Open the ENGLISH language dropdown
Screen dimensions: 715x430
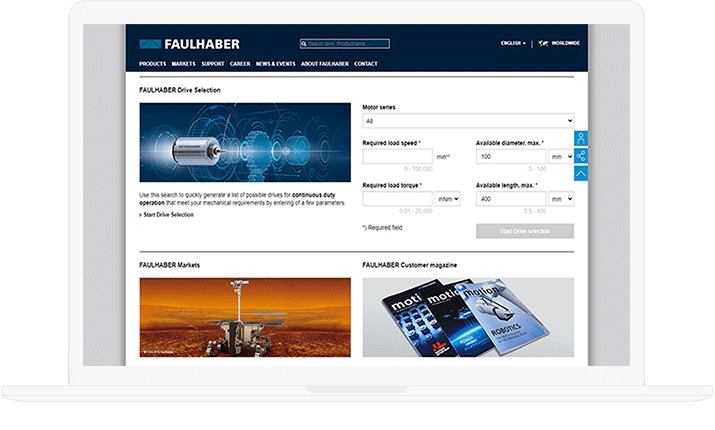coord(513,43)
